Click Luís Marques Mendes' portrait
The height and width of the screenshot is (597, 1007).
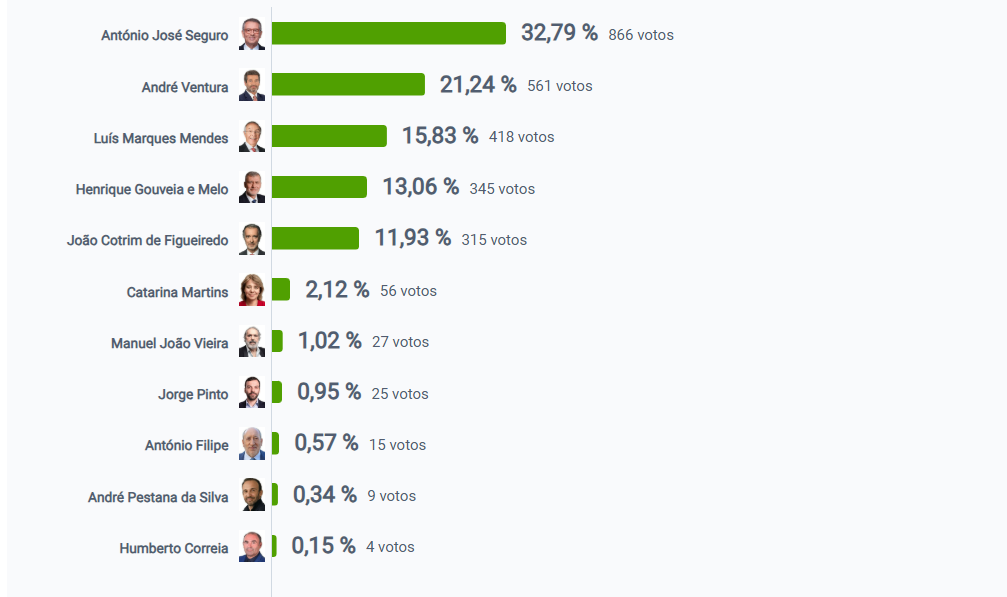click(x=252, y=137)
